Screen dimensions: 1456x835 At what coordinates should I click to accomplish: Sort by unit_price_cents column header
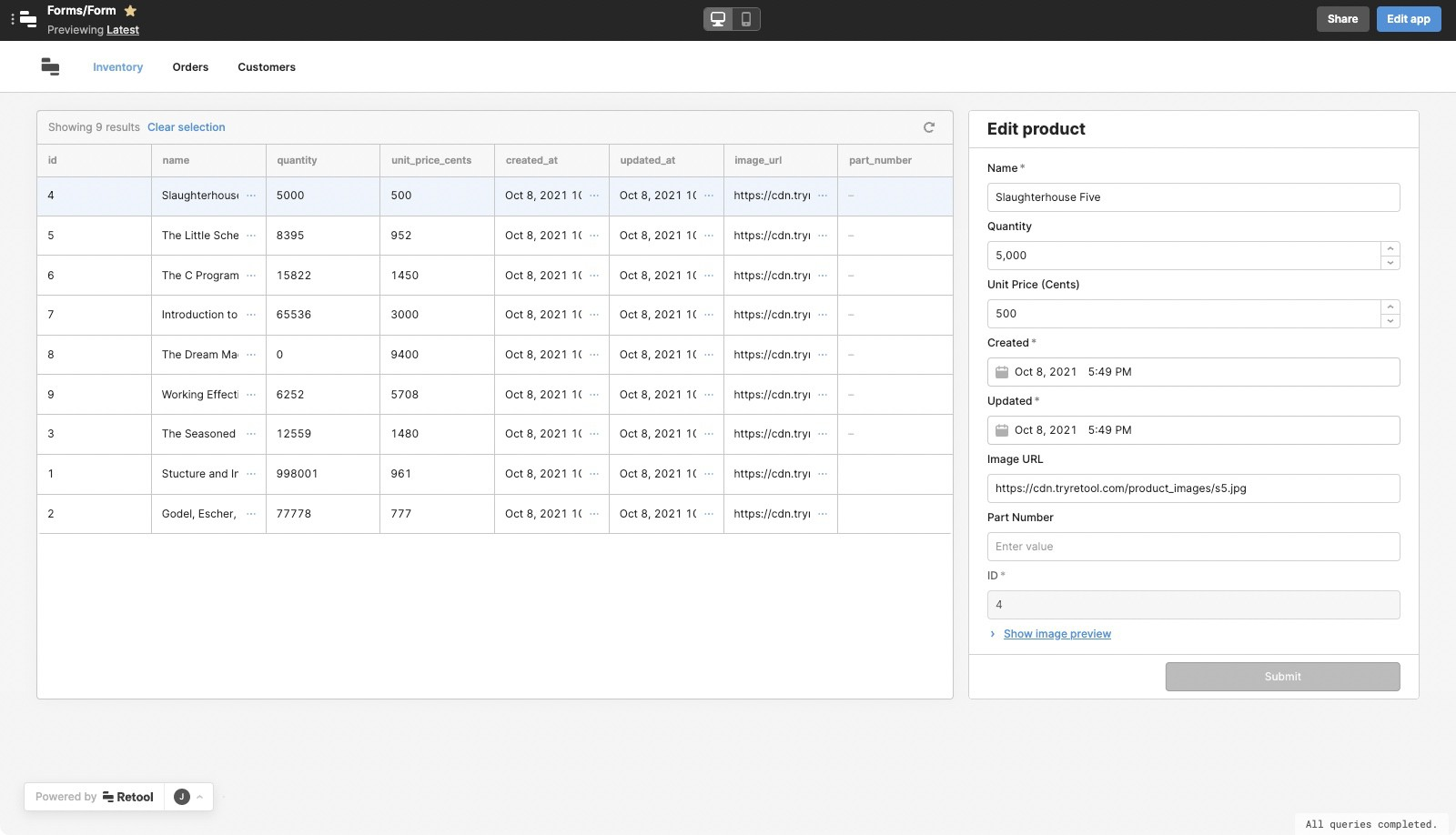pyautogui.click(x=437, y=160)
